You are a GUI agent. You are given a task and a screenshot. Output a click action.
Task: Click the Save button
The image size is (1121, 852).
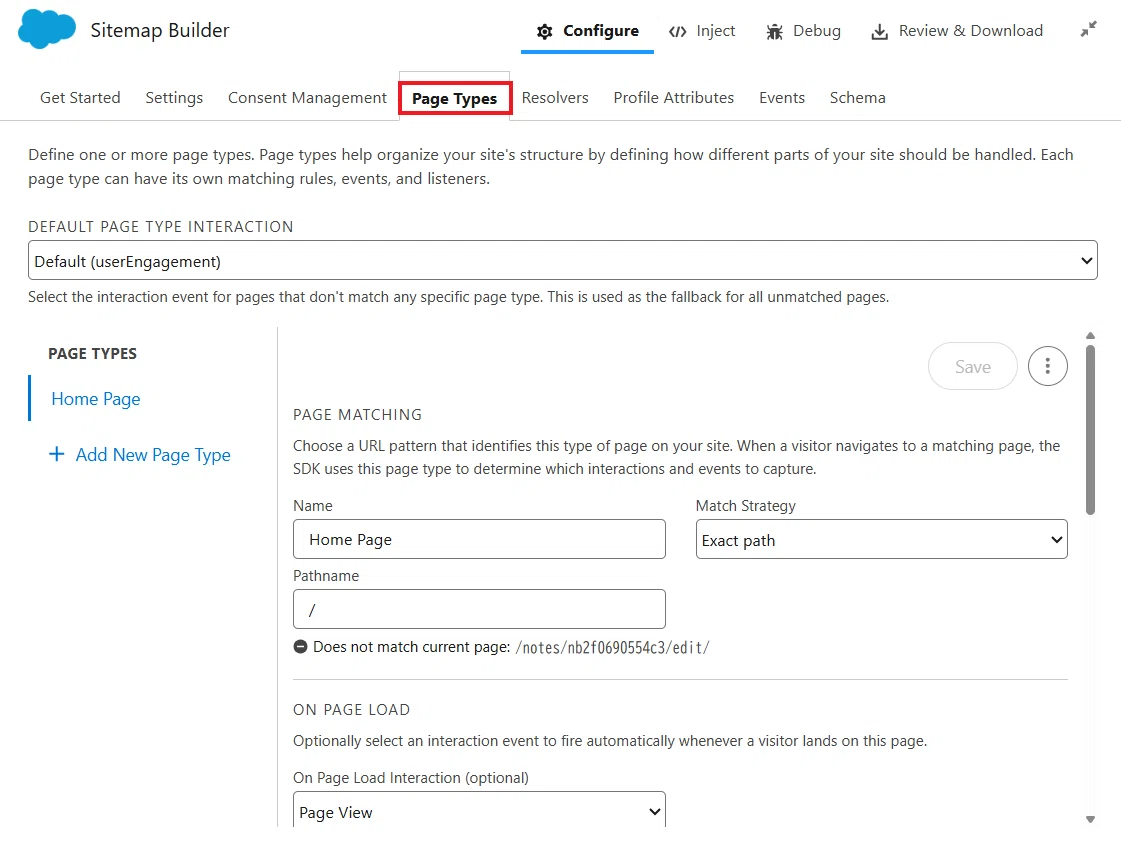tap(972, 366)
